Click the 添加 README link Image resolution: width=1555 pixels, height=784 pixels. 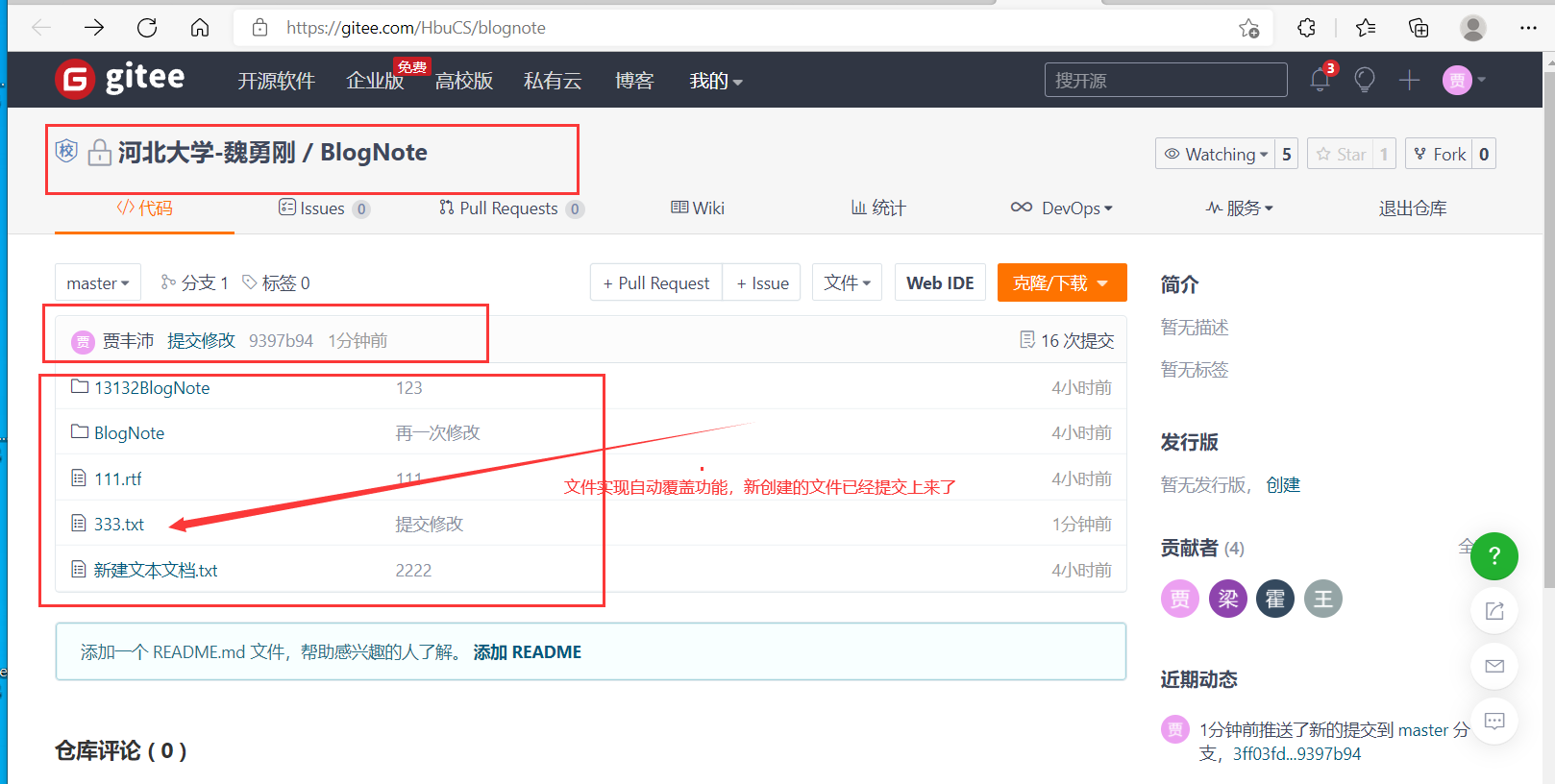528,651
